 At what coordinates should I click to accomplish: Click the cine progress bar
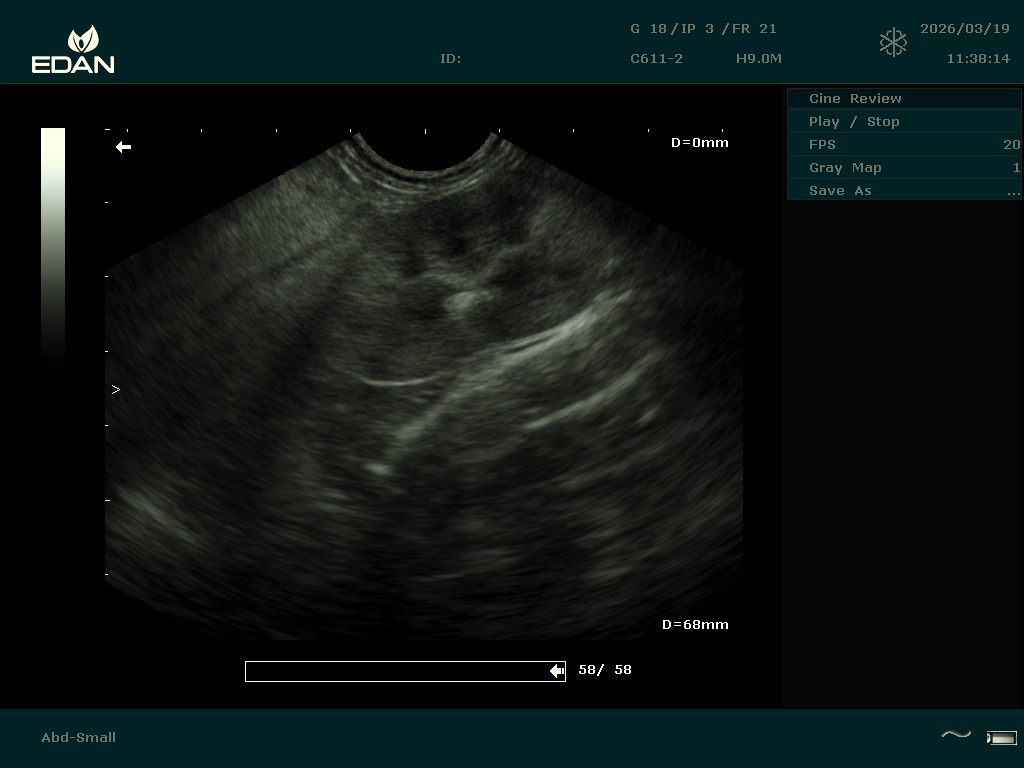coord(404,671)
